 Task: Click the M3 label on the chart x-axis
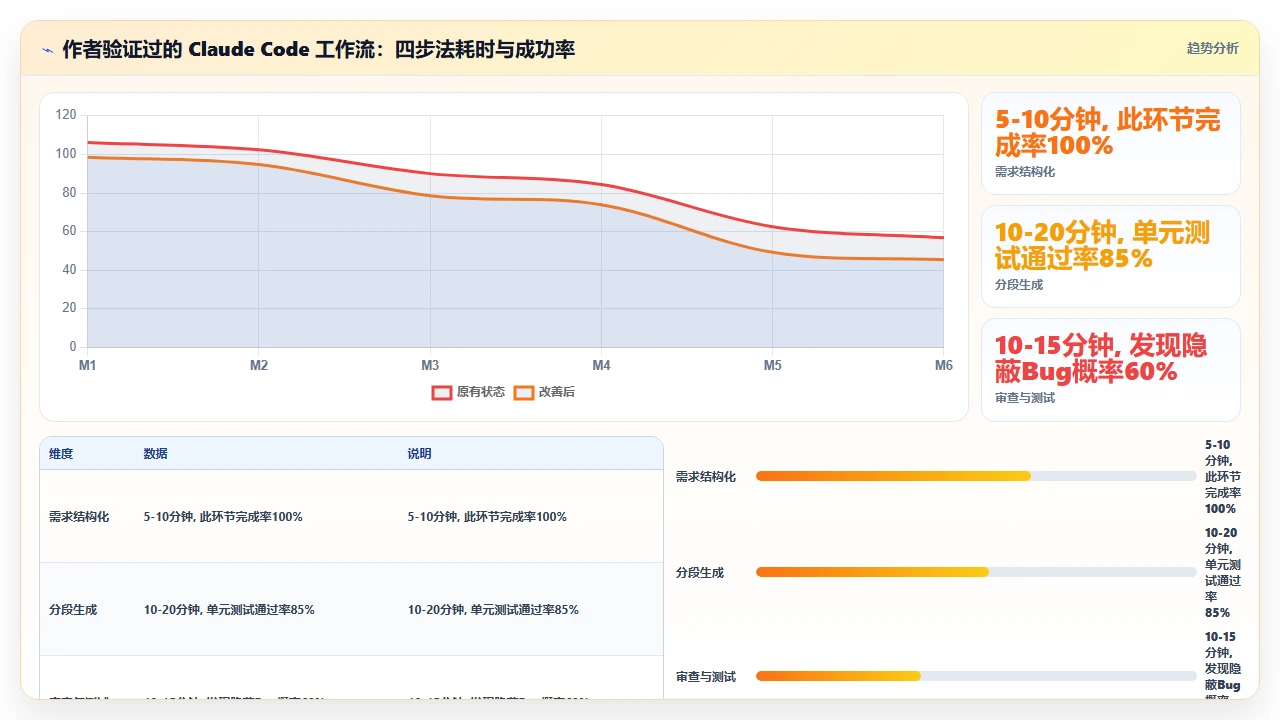click(430, 366)
